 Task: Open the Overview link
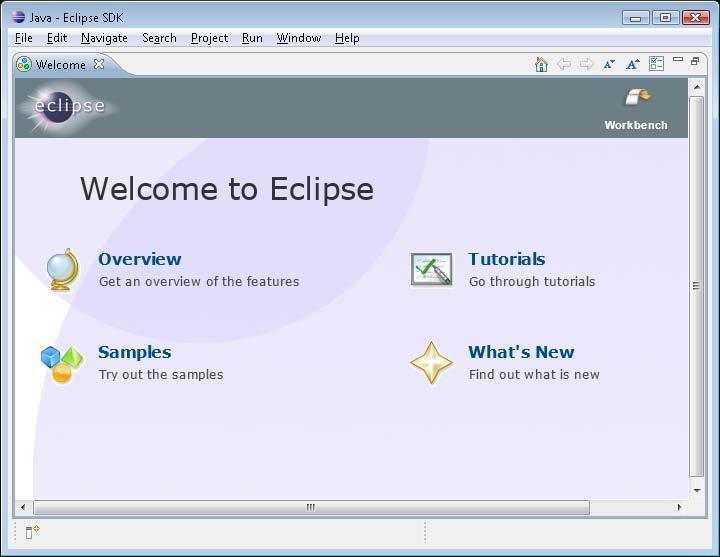pyautogui.click(x=140, y=259)
